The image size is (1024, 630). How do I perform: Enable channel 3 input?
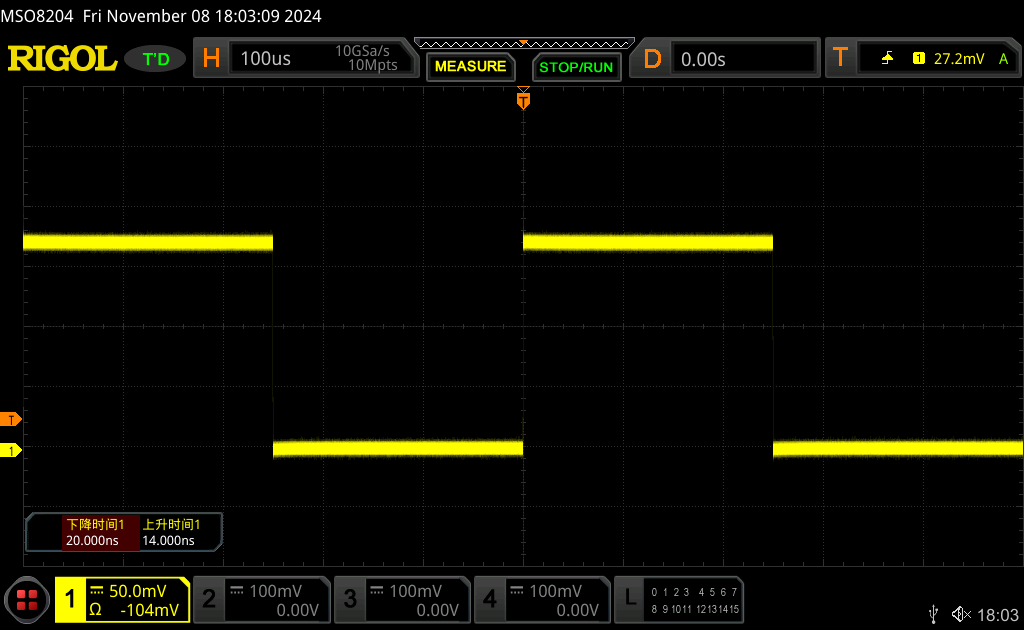pos(400,600)
